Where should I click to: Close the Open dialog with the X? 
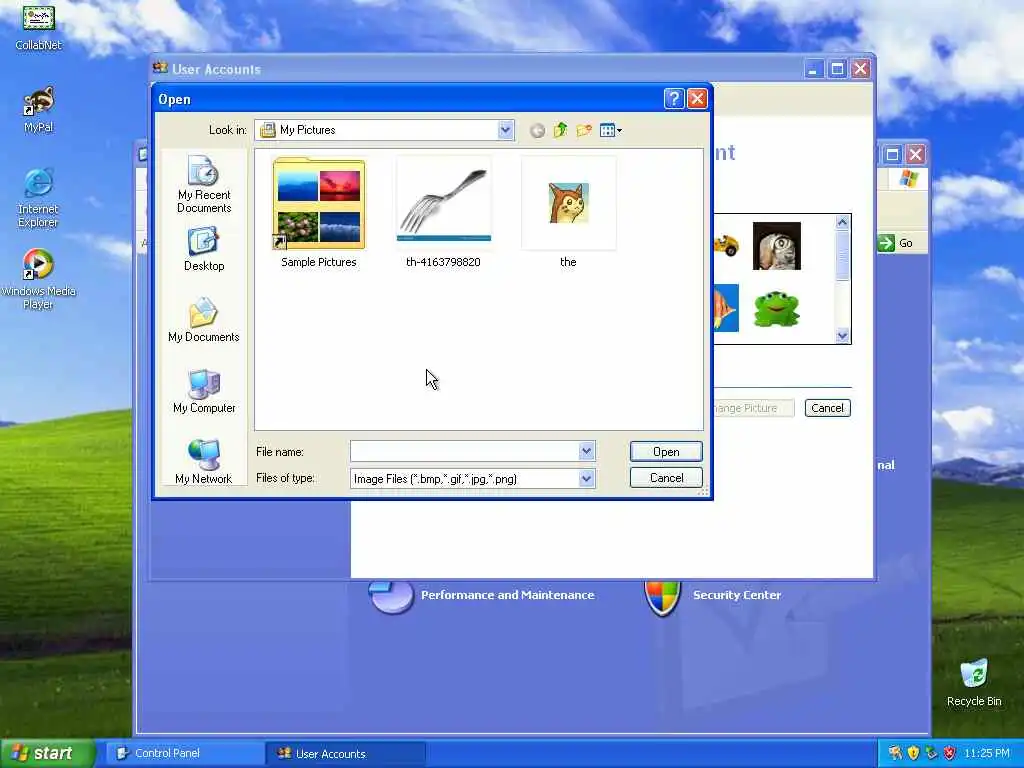pos(697,99)
